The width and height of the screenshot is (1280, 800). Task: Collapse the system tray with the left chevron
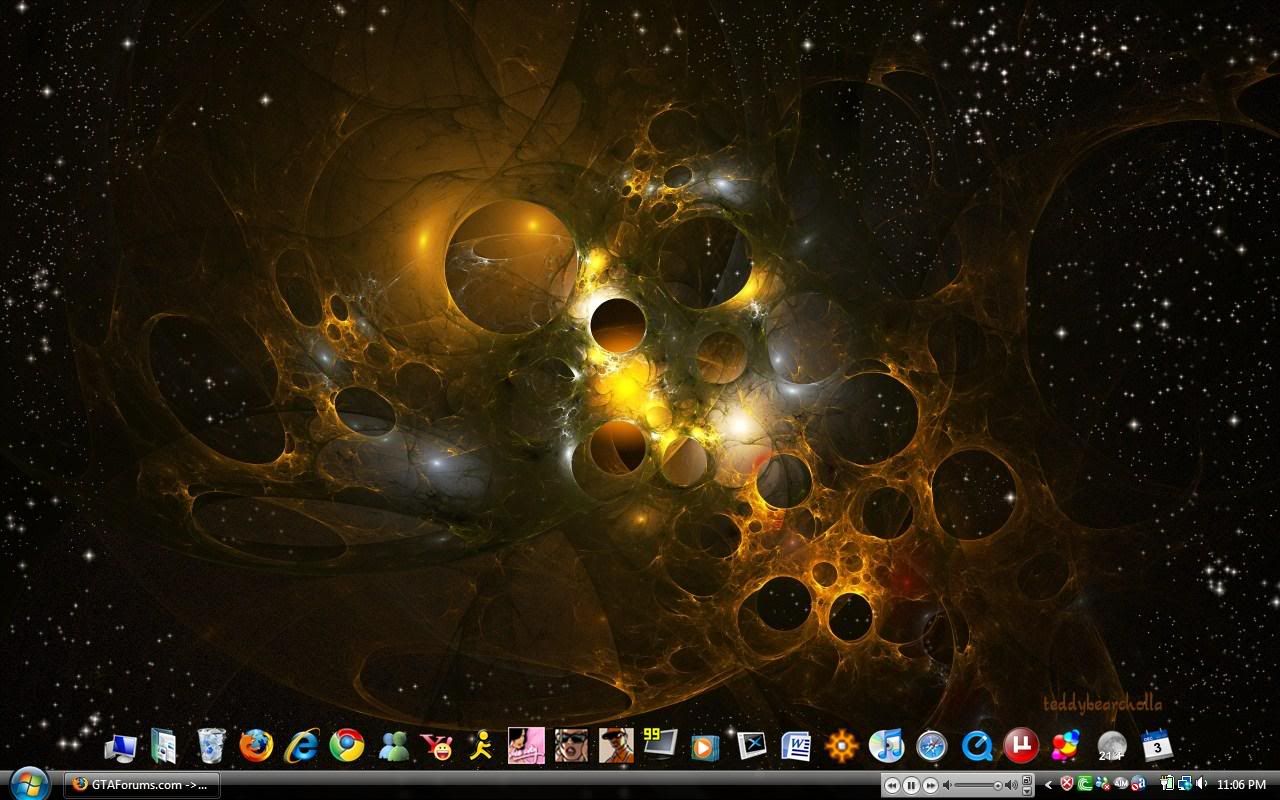(1048, 784)
